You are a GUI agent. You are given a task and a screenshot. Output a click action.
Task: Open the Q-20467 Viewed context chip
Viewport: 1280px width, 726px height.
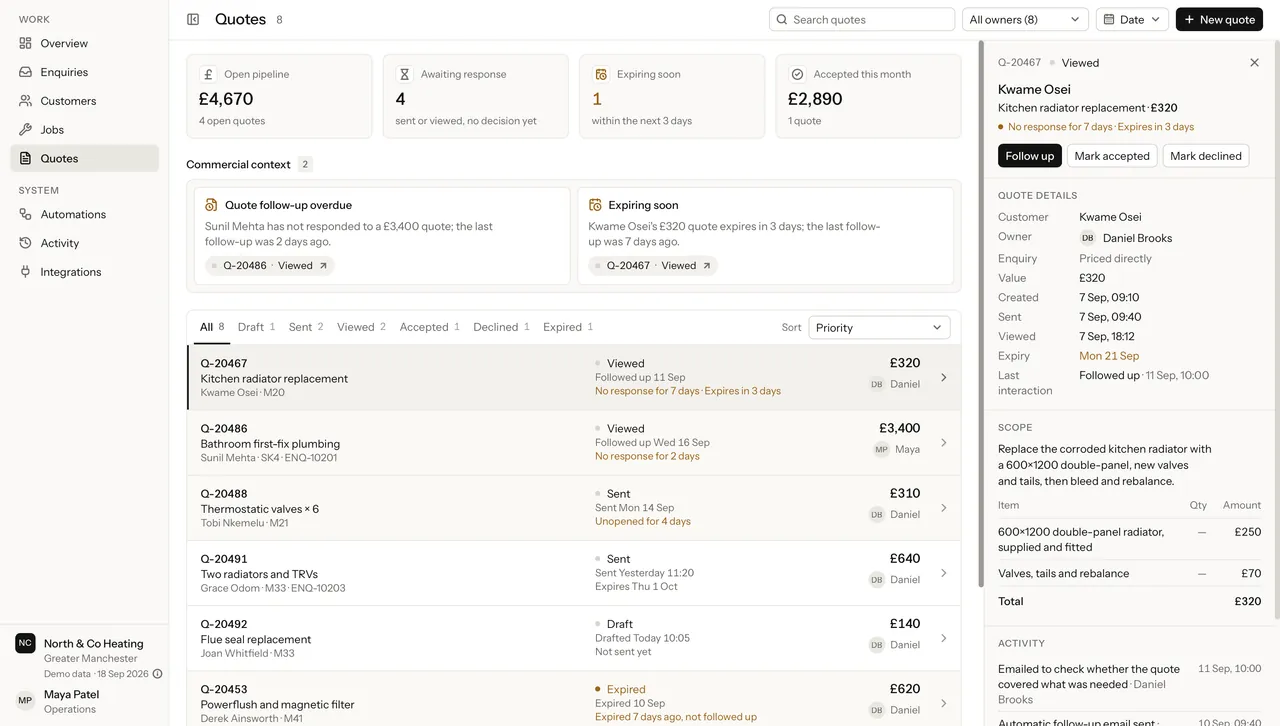653,266
